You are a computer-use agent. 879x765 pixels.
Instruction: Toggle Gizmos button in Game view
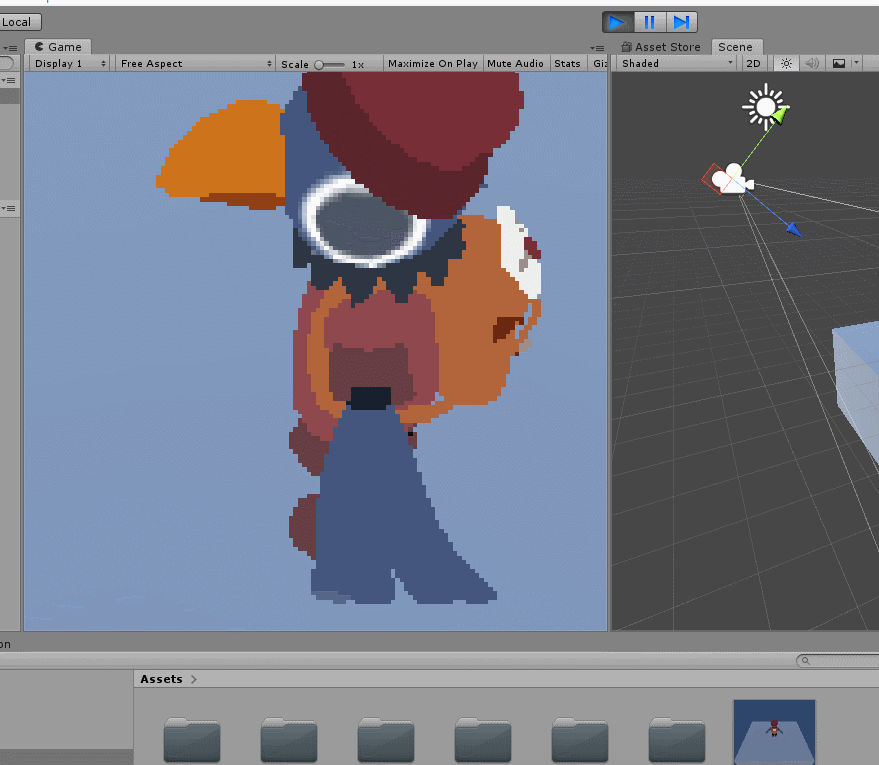pos(600,63)
